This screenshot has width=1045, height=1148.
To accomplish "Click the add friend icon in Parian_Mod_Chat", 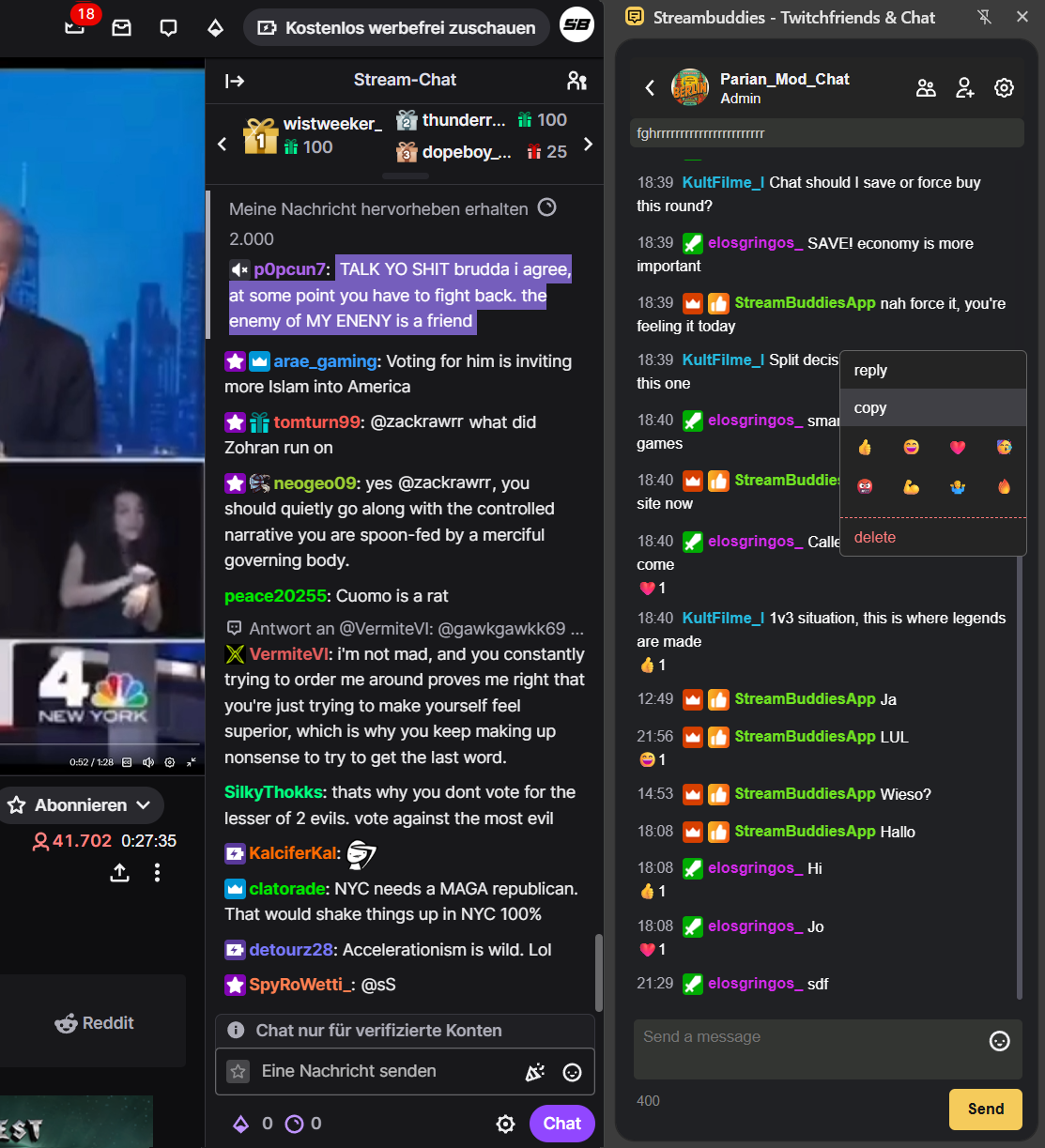I will pos(965,88).
